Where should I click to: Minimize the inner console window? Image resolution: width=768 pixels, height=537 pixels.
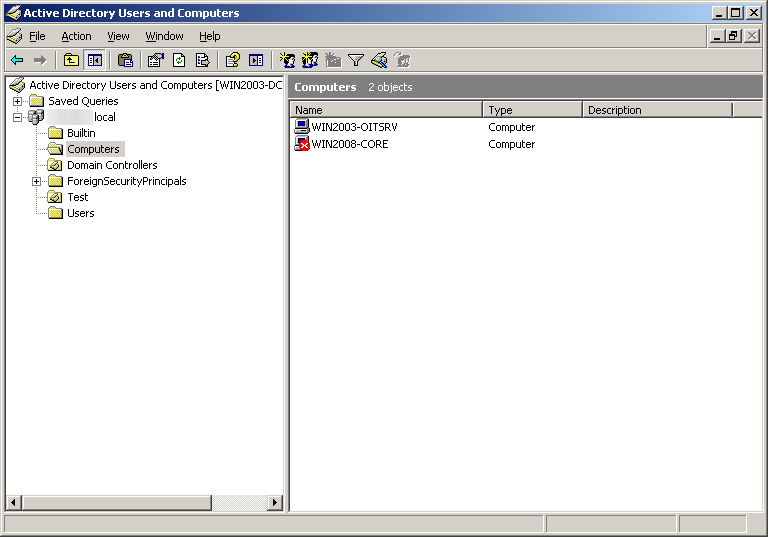(718, 36)
